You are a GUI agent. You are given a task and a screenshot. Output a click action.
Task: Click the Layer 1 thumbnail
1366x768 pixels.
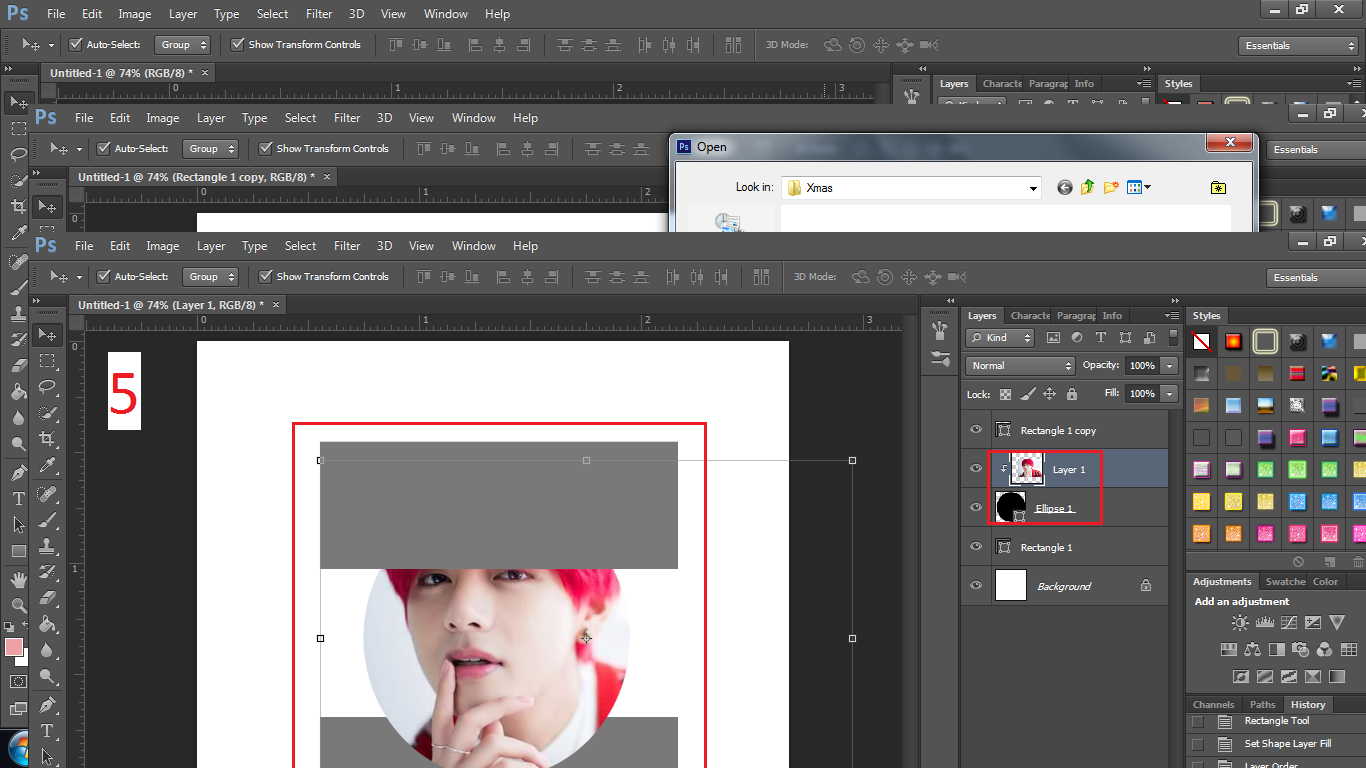tap(1027, 469)
